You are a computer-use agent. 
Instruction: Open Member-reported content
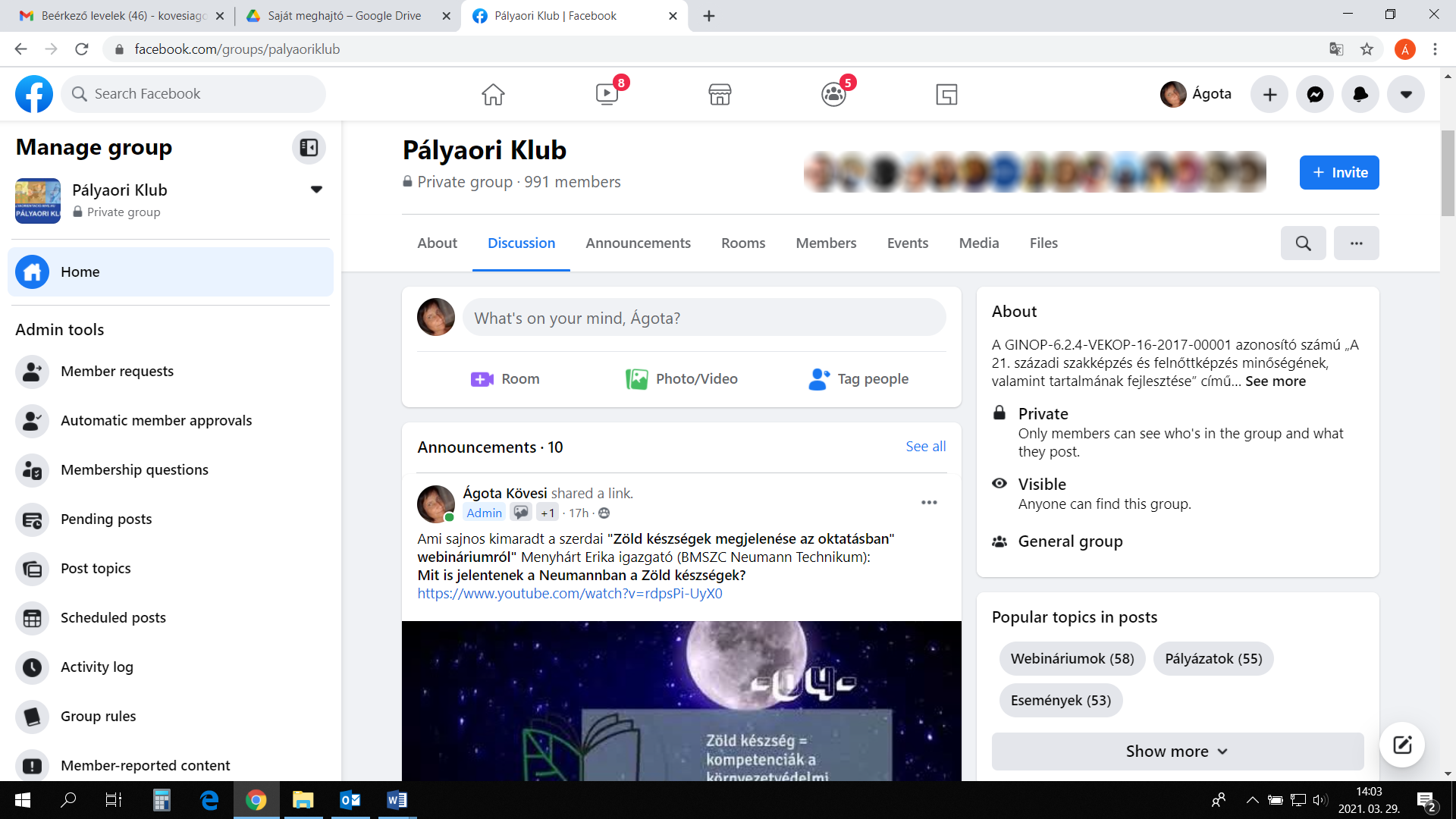click(x=171, y=764)
